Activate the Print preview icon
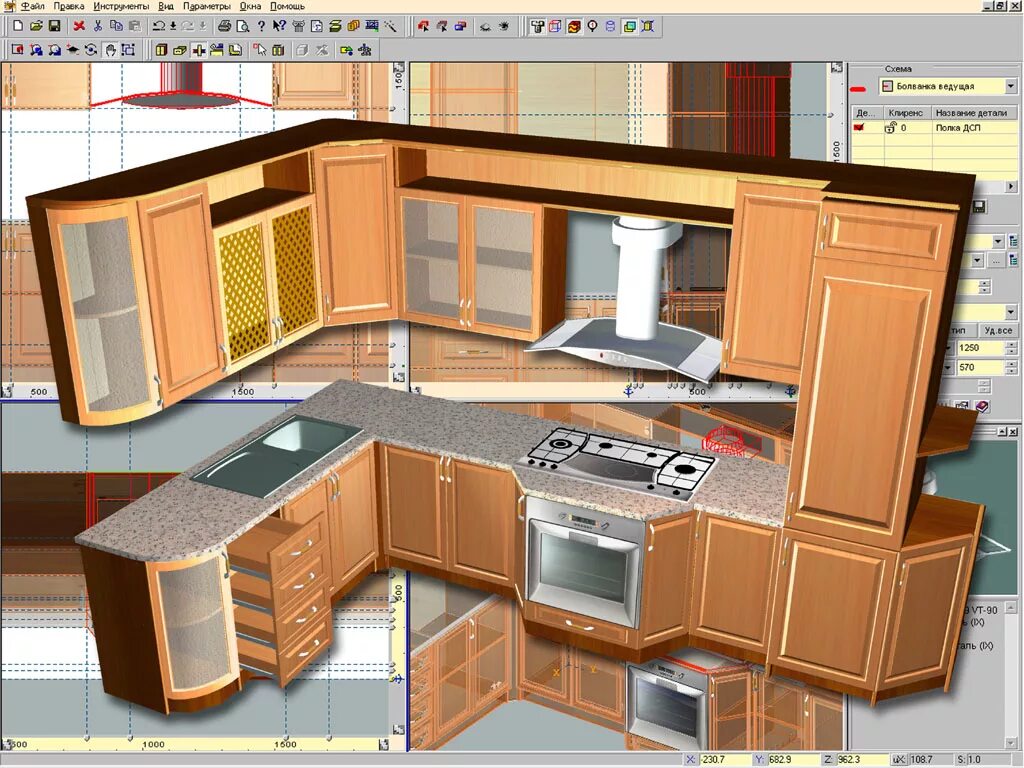Viewport: 1024px width, 768px height. pos(242,28)
